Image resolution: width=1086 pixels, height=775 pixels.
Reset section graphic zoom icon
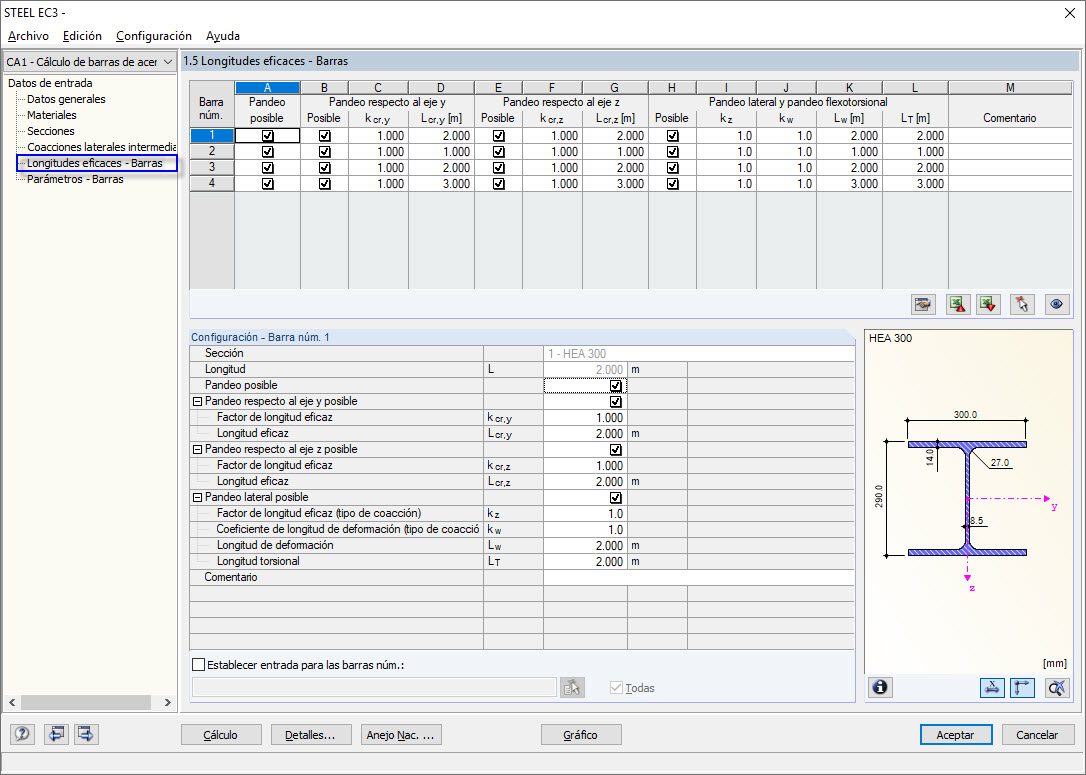[1057, 687]
